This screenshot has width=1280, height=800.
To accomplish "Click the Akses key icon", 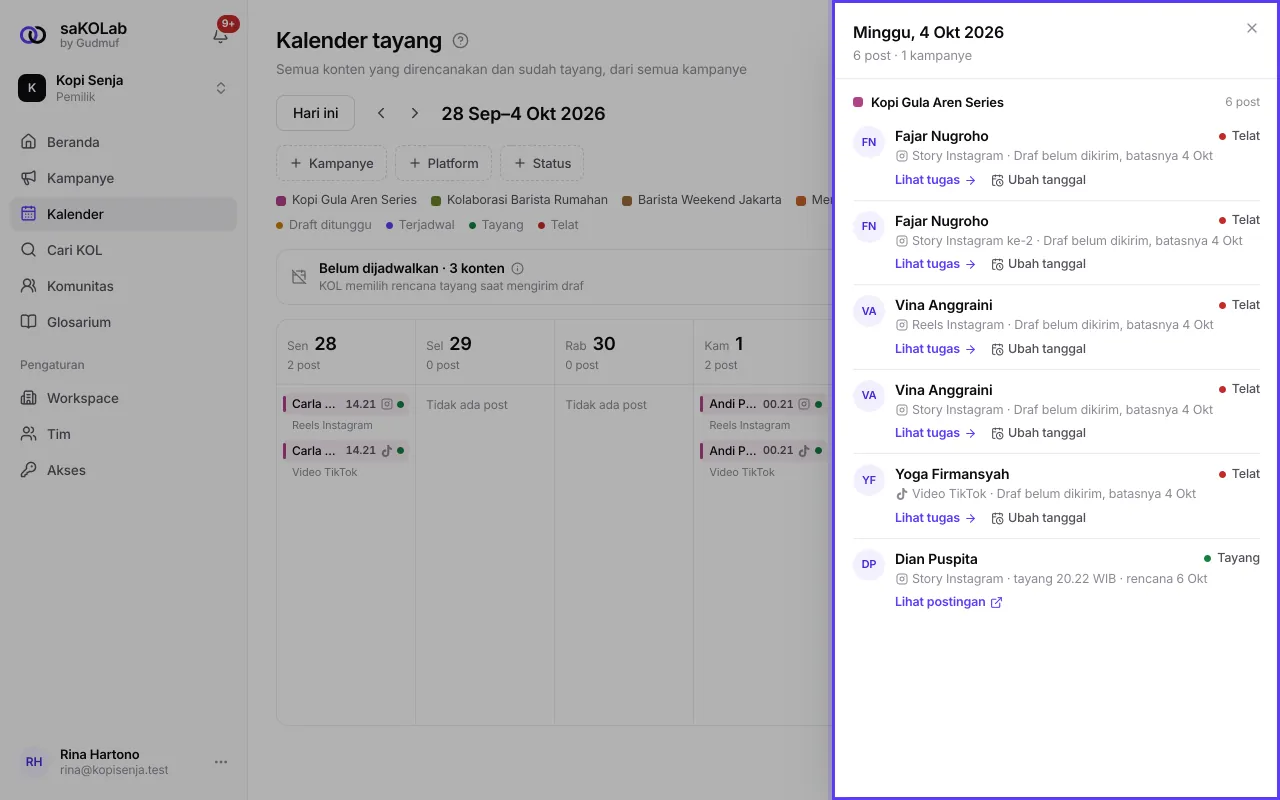I will 28,470.
